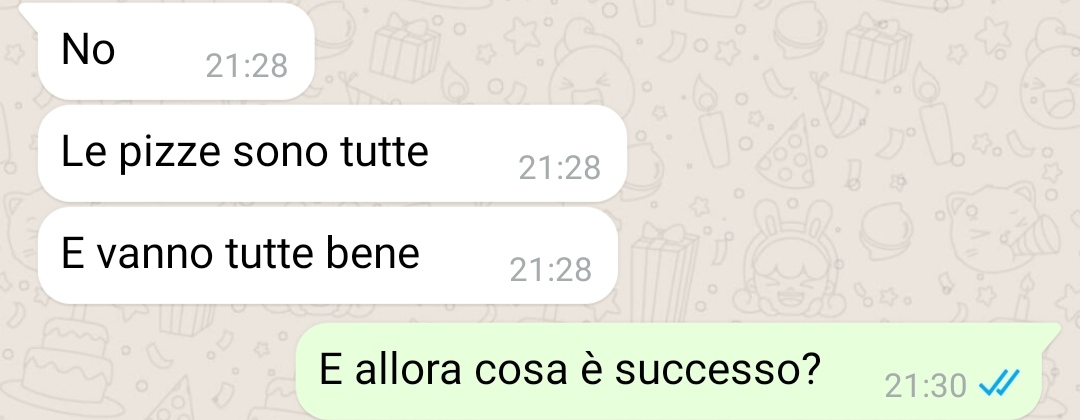Image resolution: width=1080 pixels, height=420 pixels.
Task: Click the gift box doodle beside the "No" bubble
Action: [x=402, y=48]
